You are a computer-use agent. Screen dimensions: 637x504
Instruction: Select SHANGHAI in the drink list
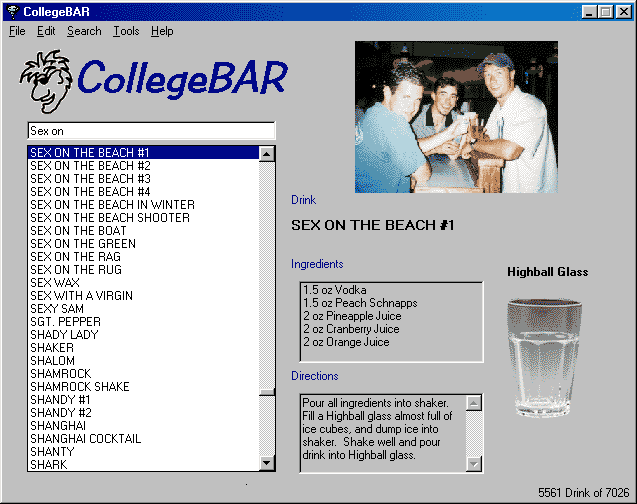(x=143, y=426)
